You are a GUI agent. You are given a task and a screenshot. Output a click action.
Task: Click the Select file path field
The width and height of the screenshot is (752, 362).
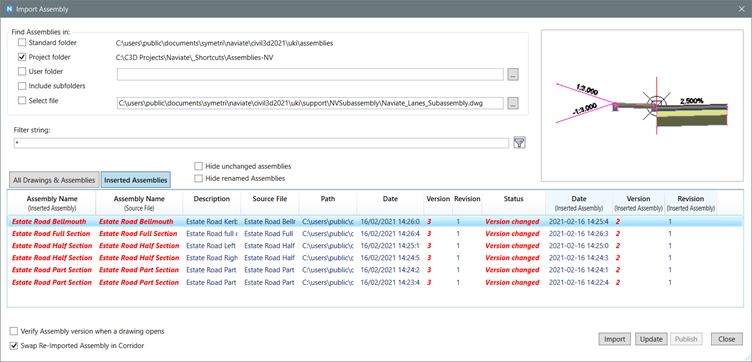(x=310, y=103)
